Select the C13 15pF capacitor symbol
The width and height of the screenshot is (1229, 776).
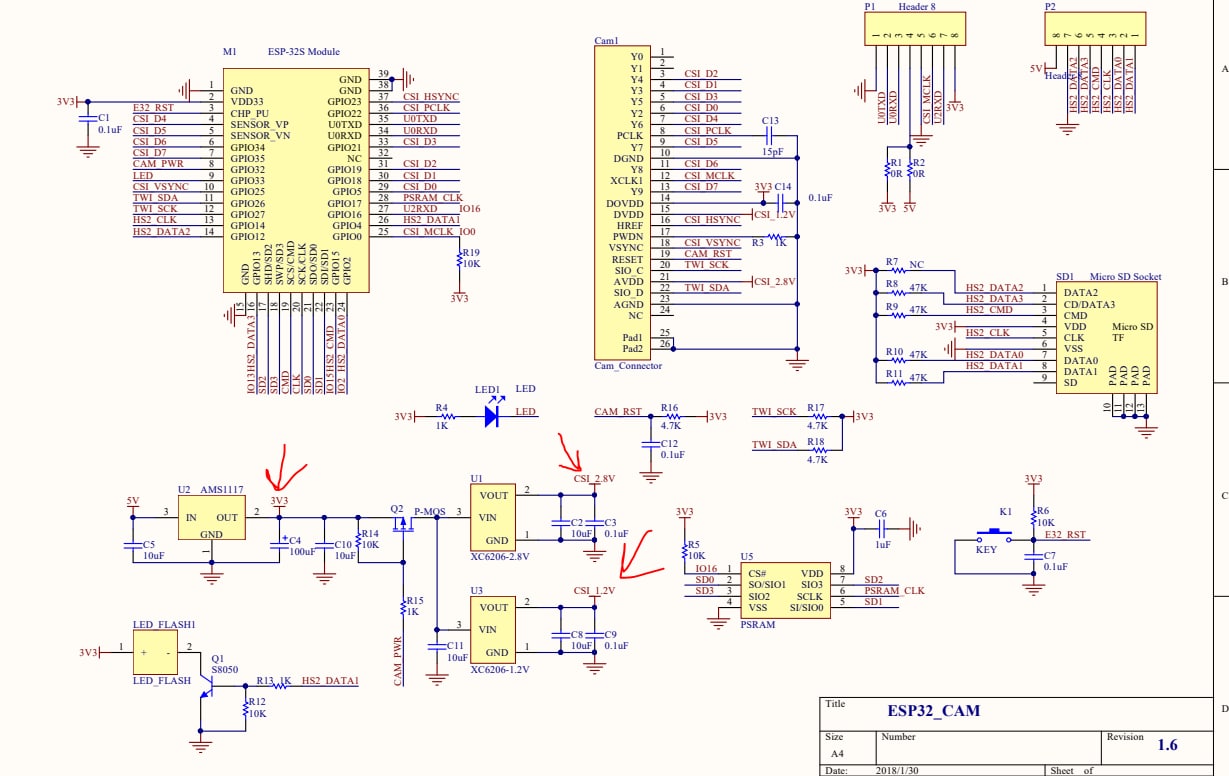(770, 136)
